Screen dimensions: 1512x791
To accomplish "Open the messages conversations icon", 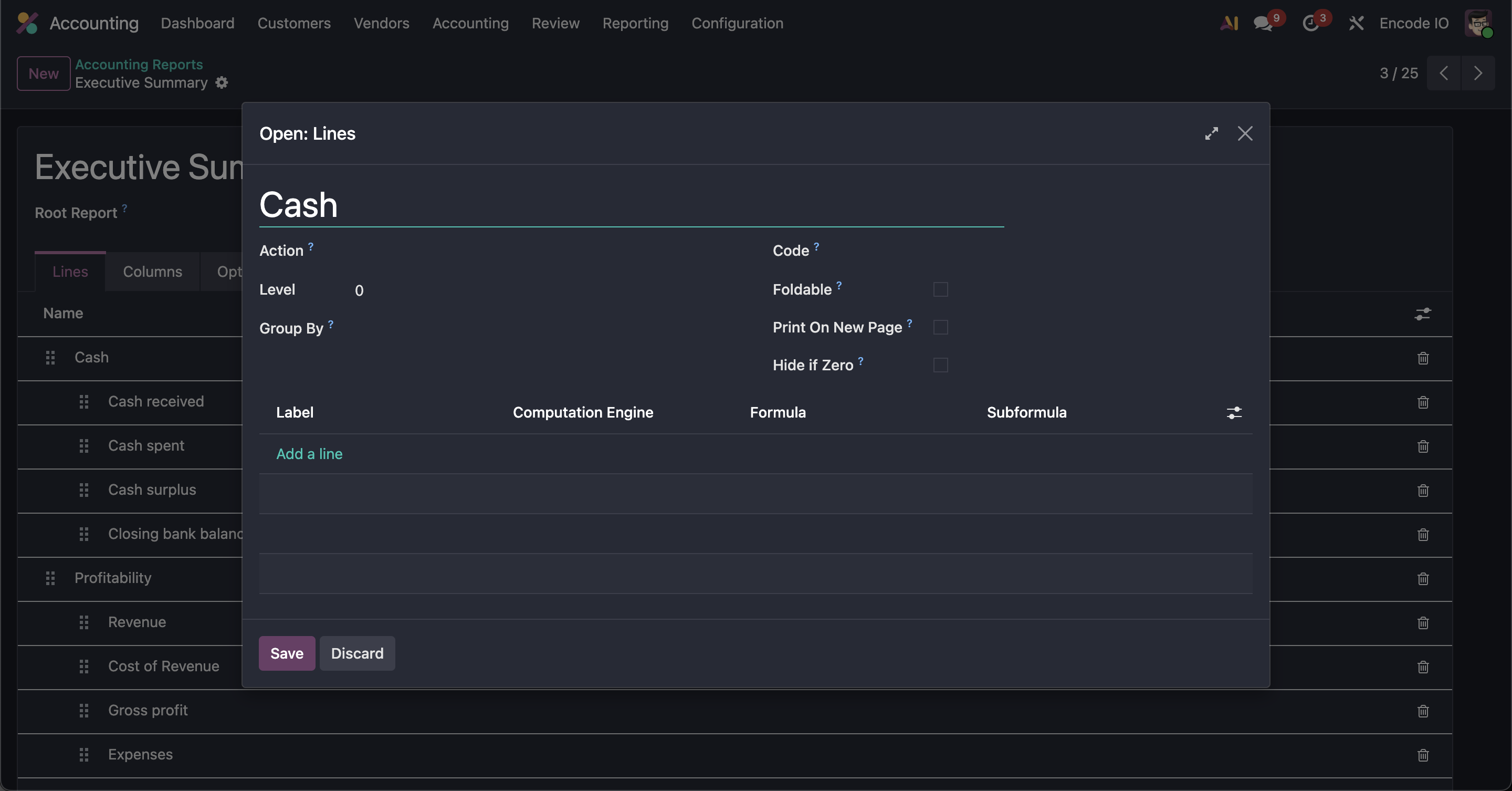I will [x=1262, y=24].
